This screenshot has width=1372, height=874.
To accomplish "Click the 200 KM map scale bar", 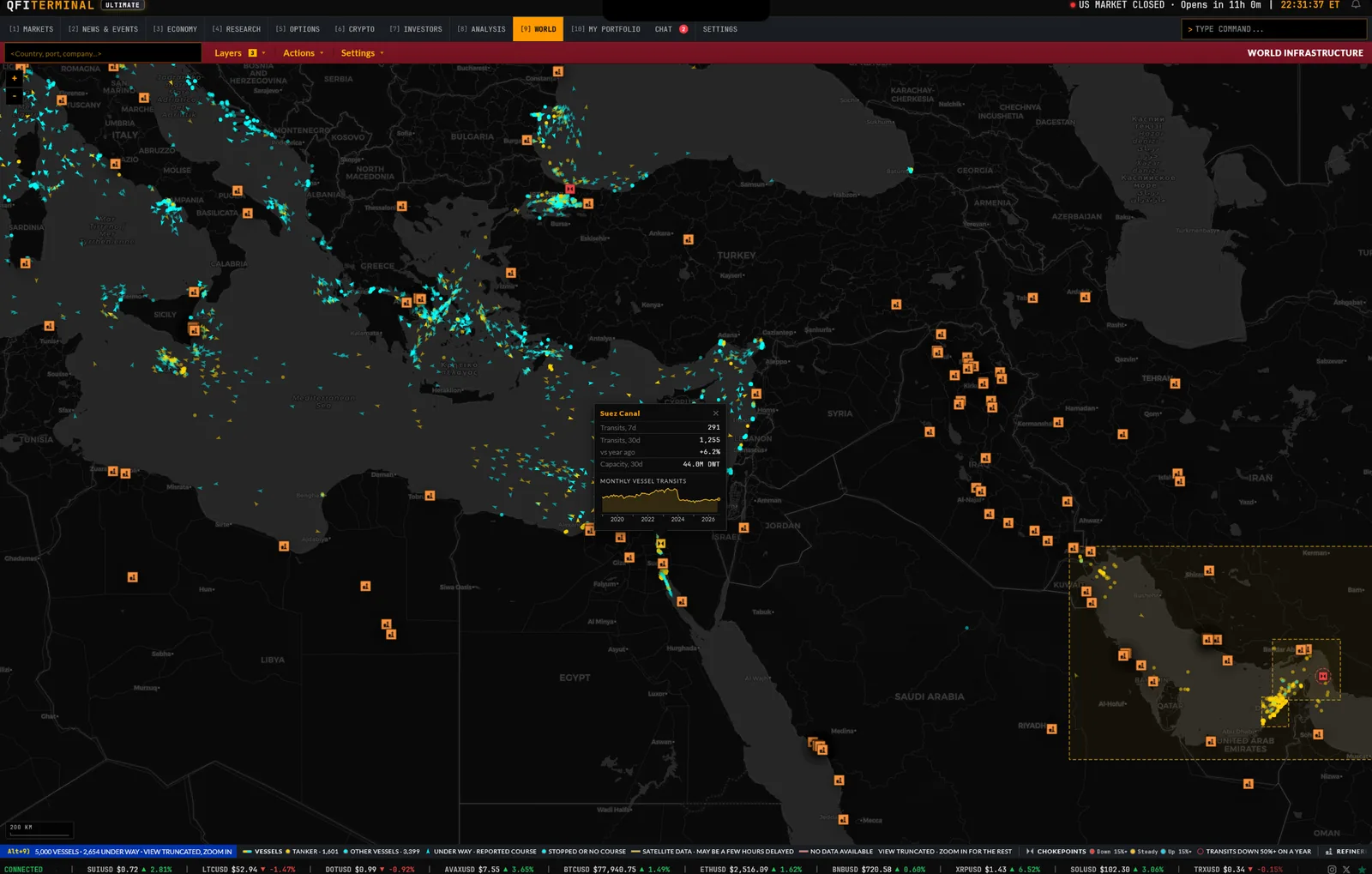I will click(x=39, y=830).
